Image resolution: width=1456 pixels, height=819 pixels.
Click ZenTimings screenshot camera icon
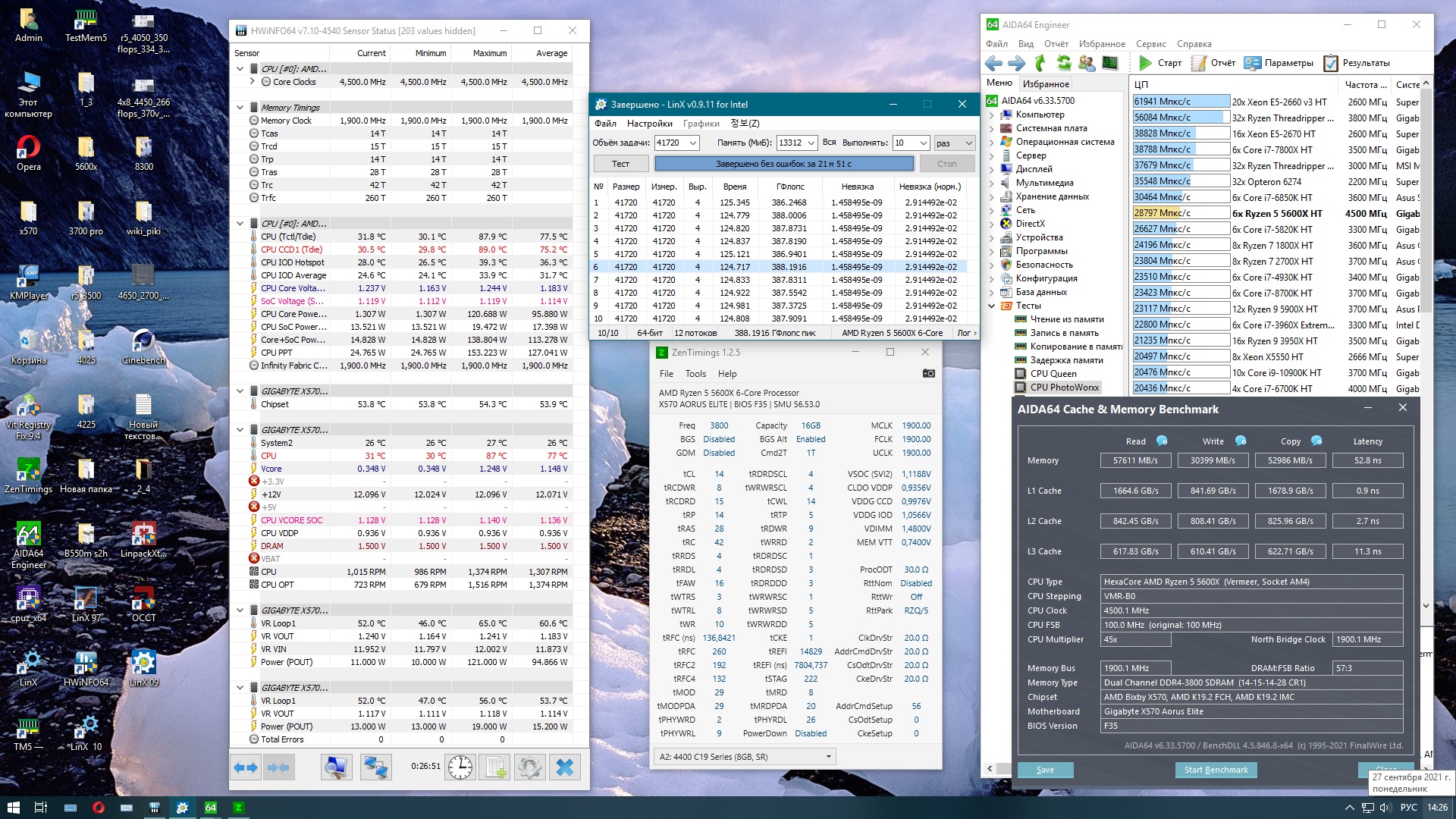click(928, 373)
